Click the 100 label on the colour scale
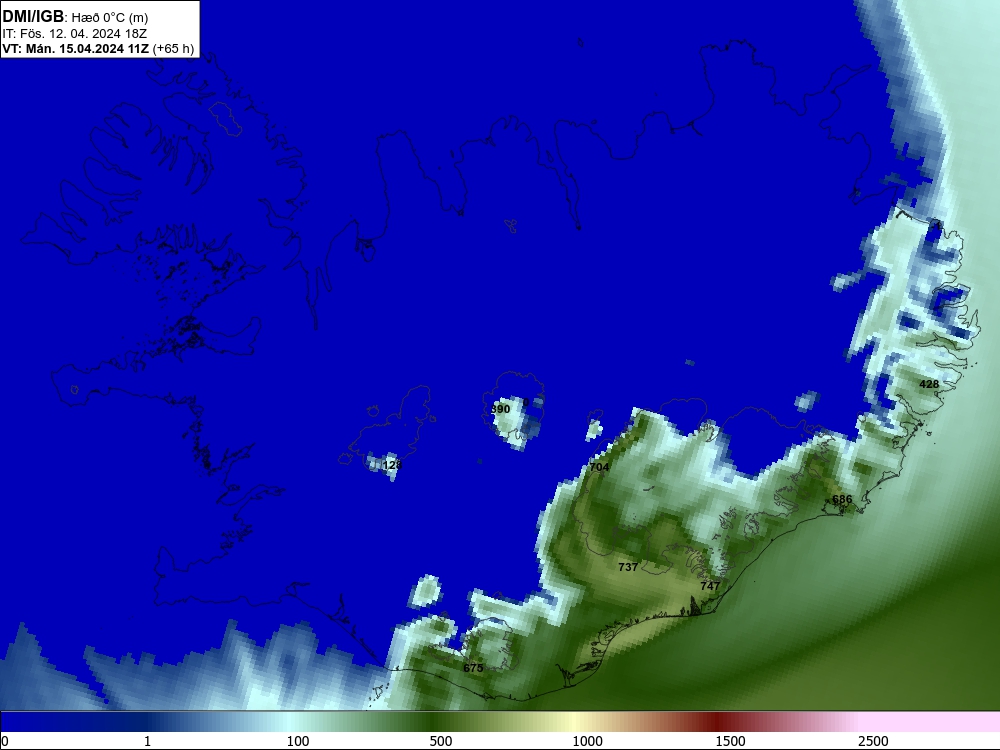Screen dimensions: 1000x750 click(x=298, y=741)
